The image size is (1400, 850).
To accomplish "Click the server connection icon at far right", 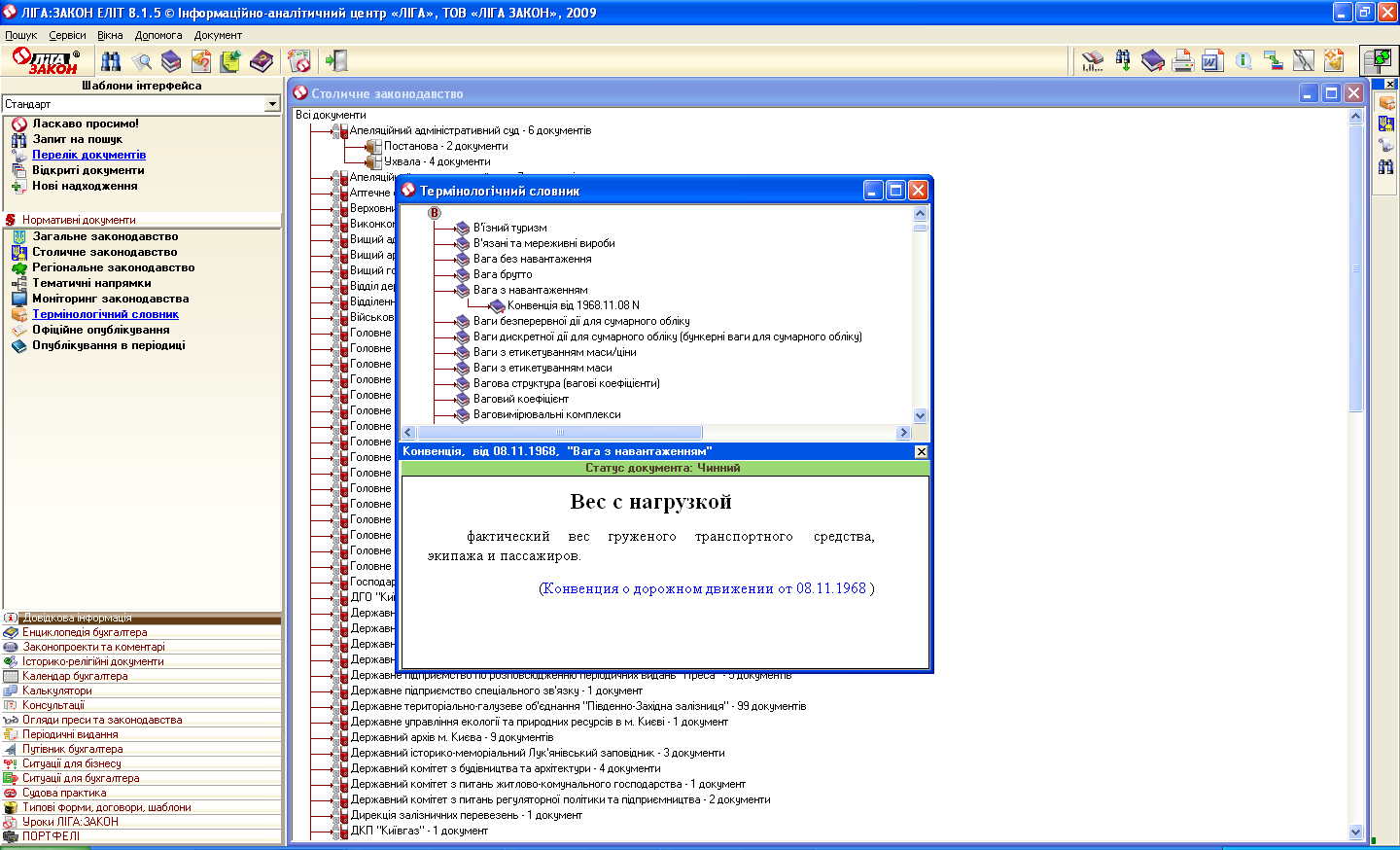I will tap(1378, 61).
